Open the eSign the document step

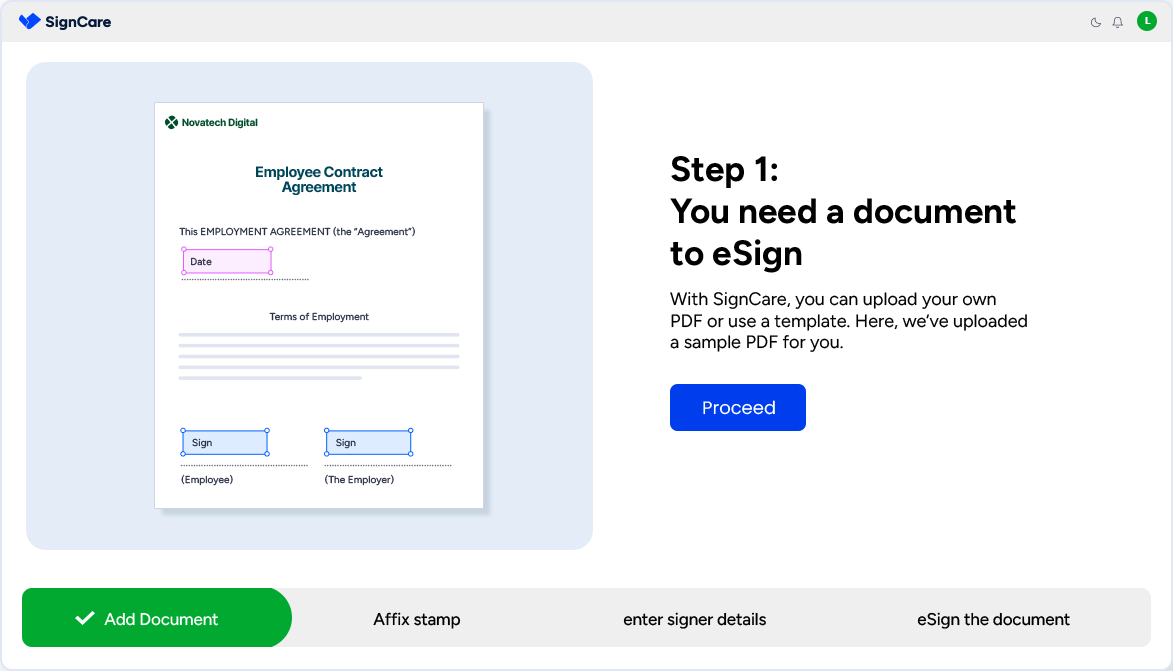pyautogui.click(x=993, y=619)
